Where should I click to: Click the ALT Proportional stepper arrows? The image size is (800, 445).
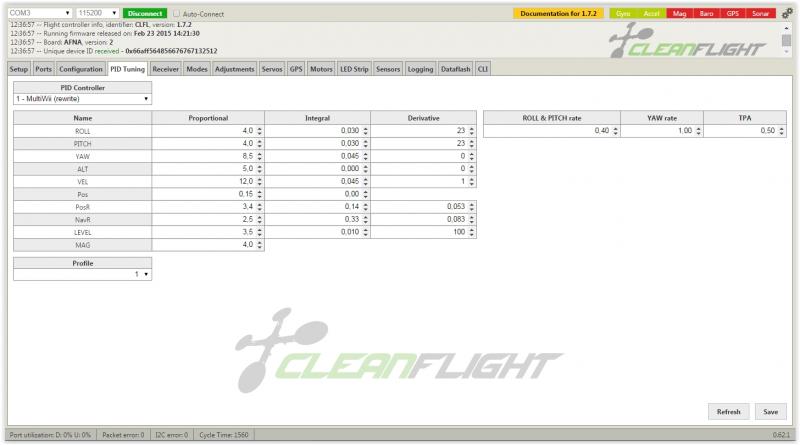coord(260,169)
